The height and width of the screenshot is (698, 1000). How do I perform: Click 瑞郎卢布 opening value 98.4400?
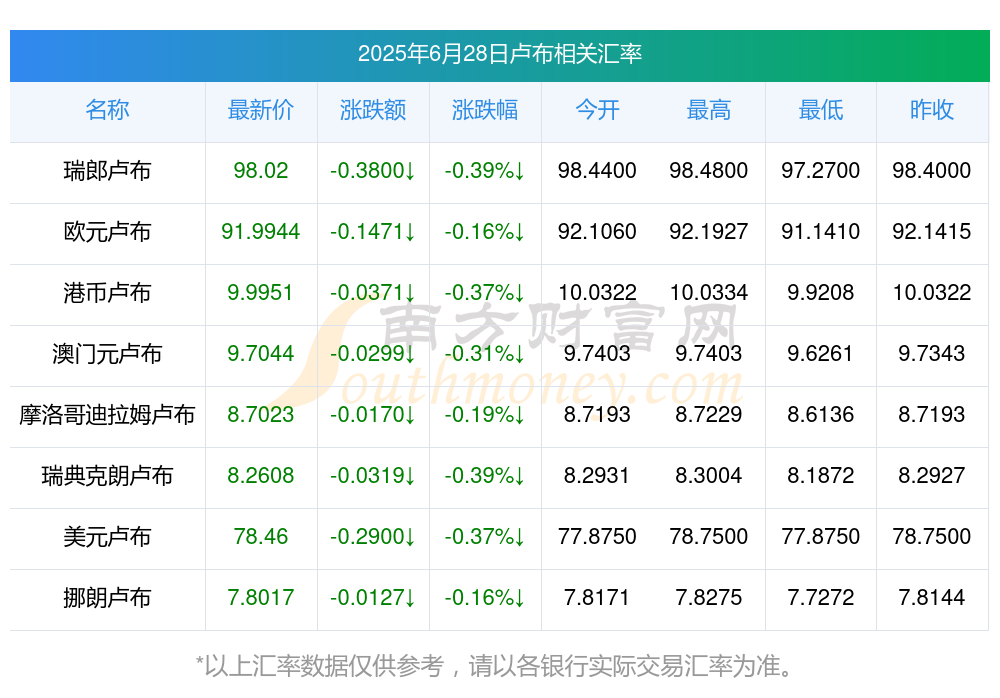point(597,170)
